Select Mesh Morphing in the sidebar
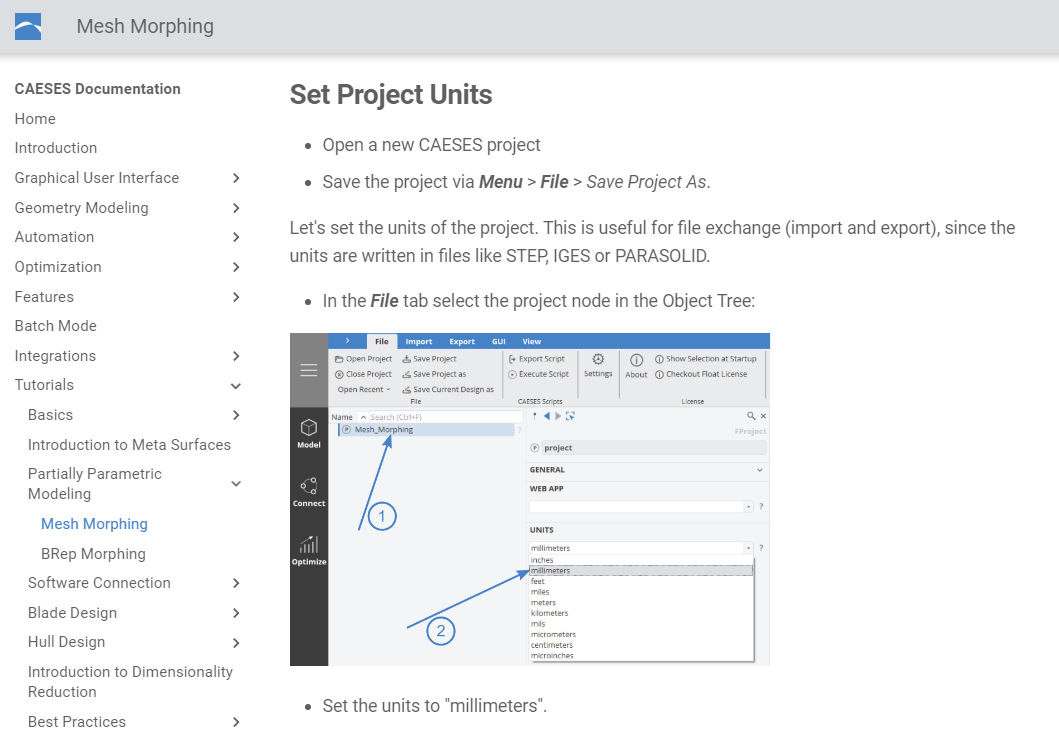This screenshot has height=744, width=1059. pos(94,524)
